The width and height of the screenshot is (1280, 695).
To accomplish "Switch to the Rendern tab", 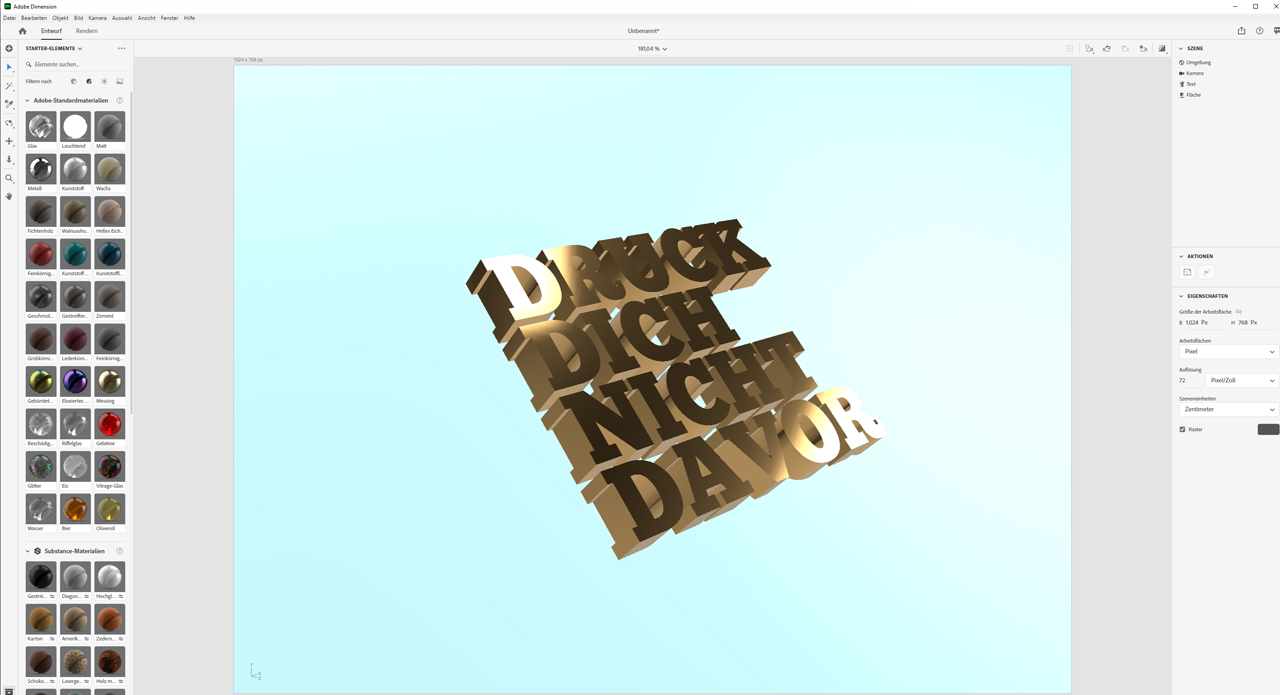I will pos(87,31).
